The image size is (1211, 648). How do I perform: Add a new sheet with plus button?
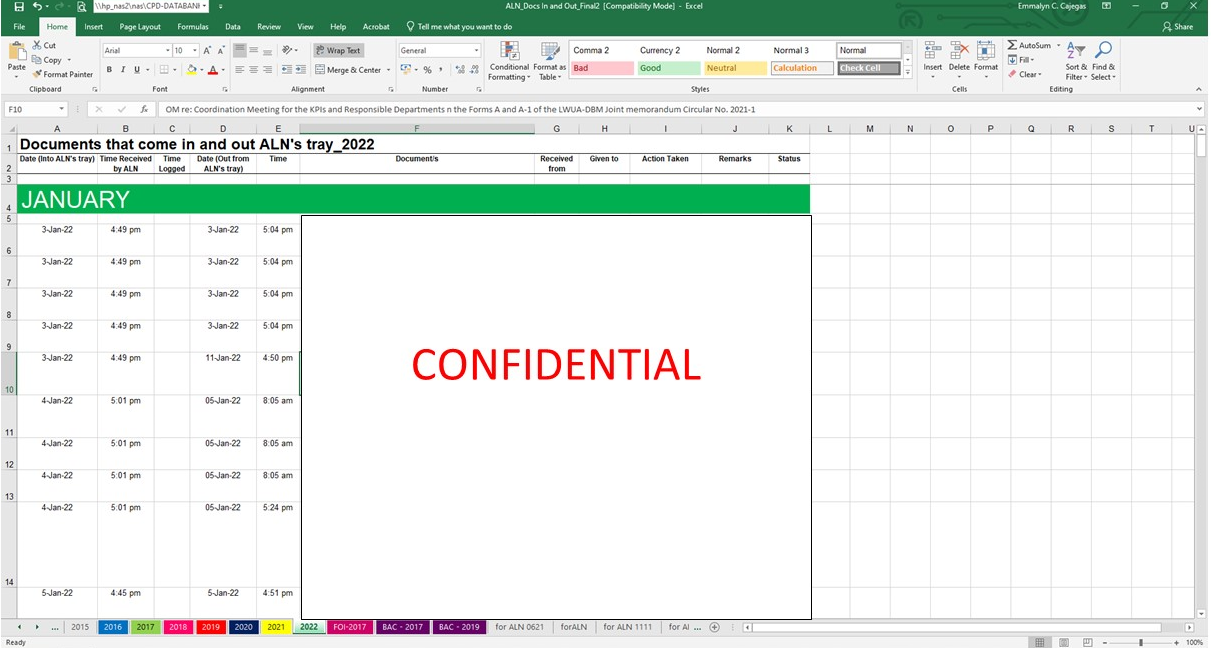click(714, 627)
